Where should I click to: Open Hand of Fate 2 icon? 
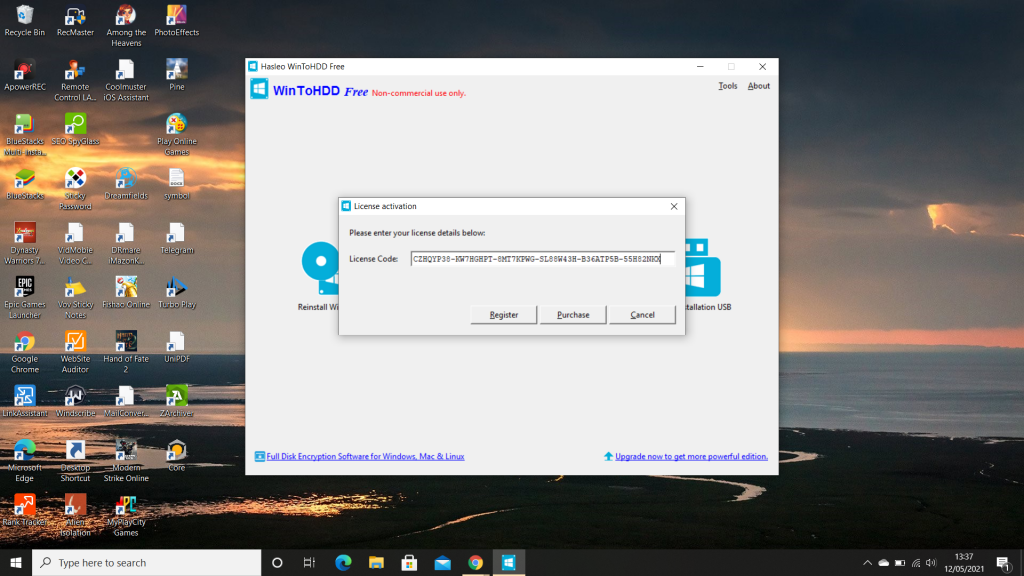coord(126,353)
